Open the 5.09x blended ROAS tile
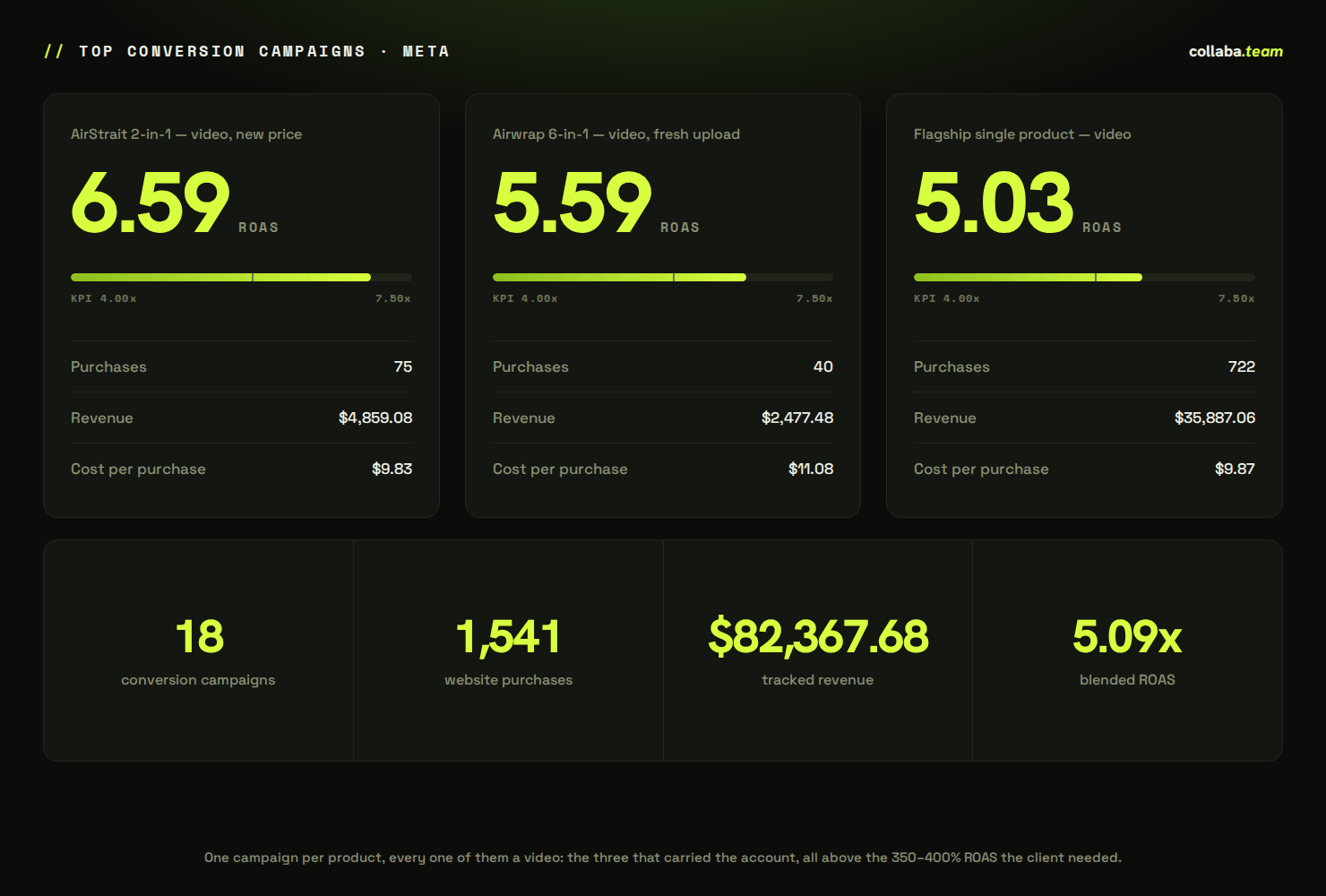This screenshot has height=896, width=1326. tap(1128, 650)
